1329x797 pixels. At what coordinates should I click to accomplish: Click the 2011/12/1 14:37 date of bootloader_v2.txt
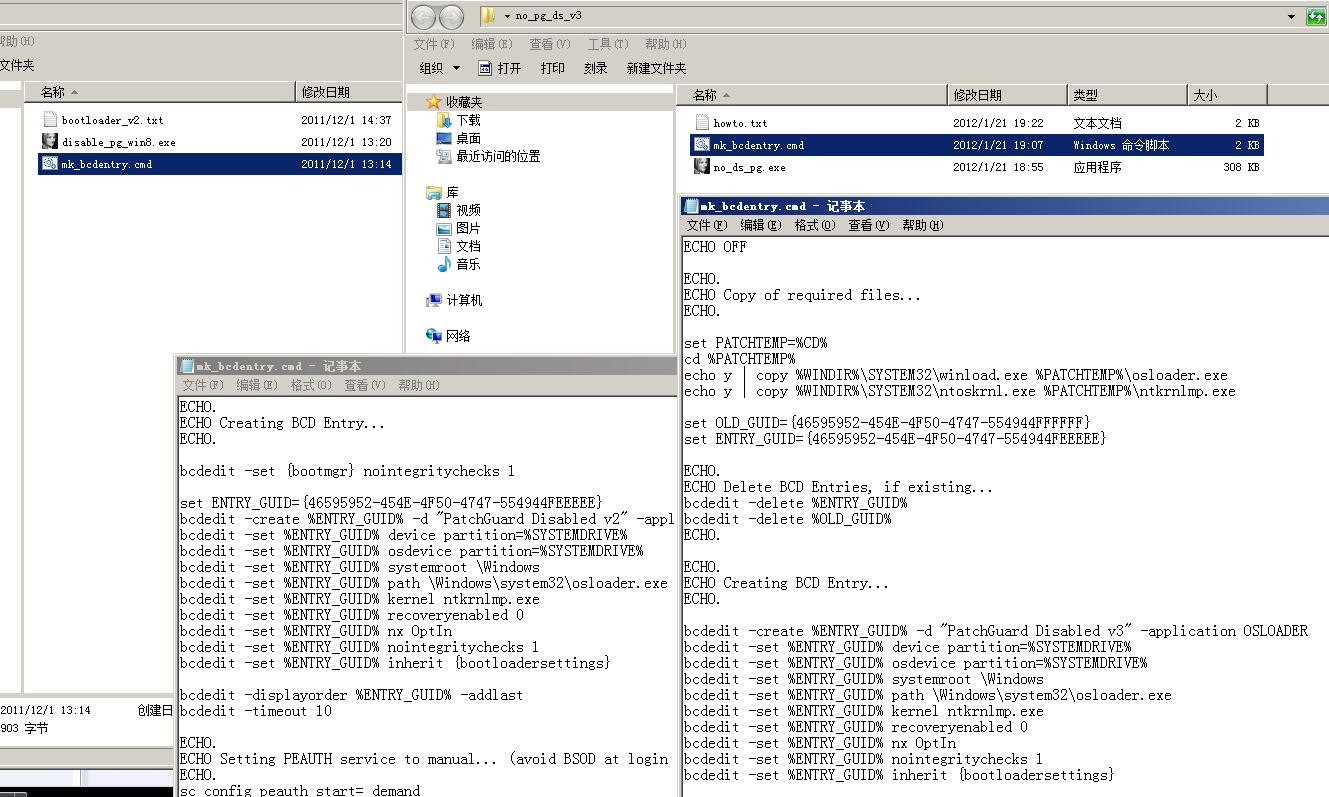coord(346,120)
